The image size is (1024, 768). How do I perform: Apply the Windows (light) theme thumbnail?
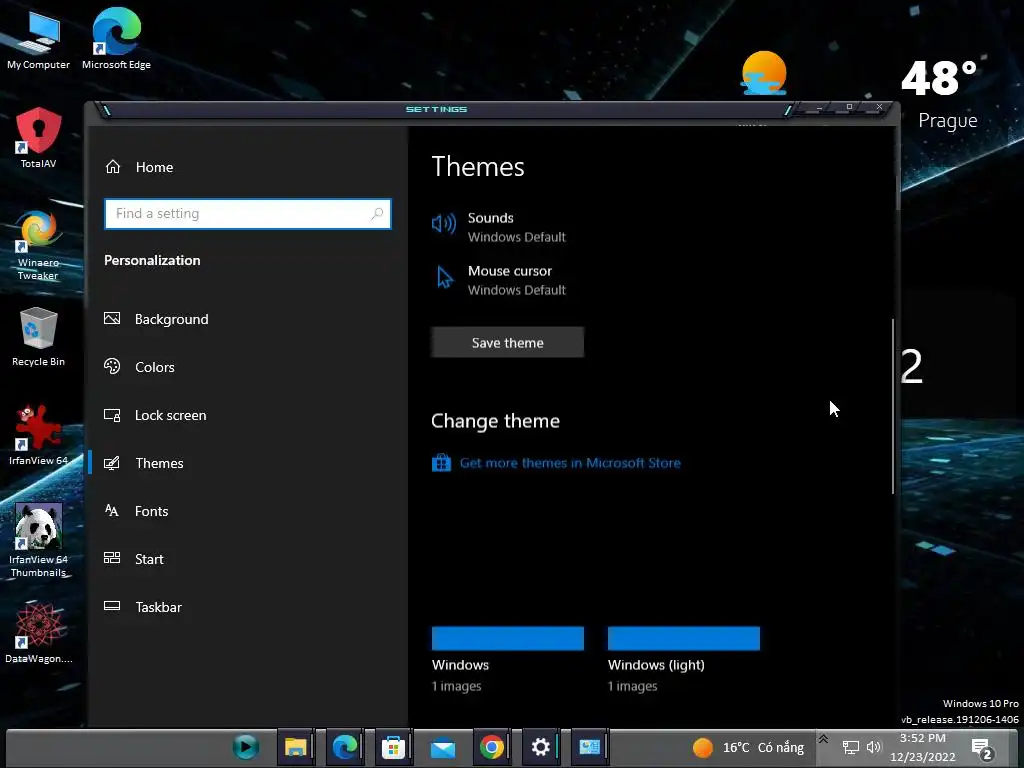[x=684, y=639]
